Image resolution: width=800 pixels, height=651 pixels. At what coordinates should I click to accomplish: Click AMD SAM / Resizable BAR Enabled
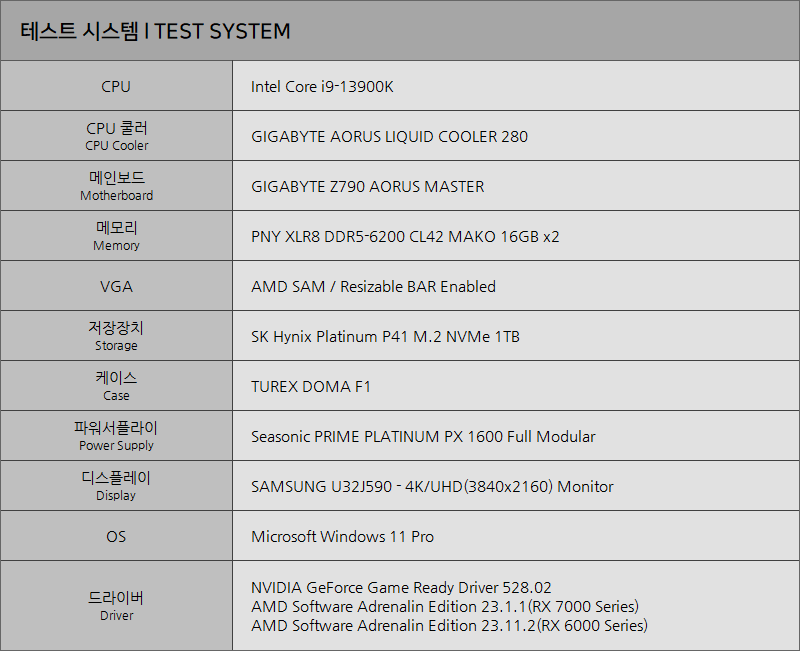click(x=373, y=287)
